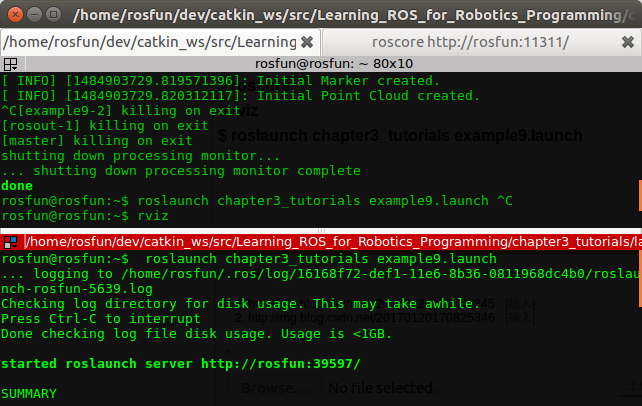Click the top pane orange scrollbar handle
The height and width of the screenshot is (406, 642).
point(640,195)
